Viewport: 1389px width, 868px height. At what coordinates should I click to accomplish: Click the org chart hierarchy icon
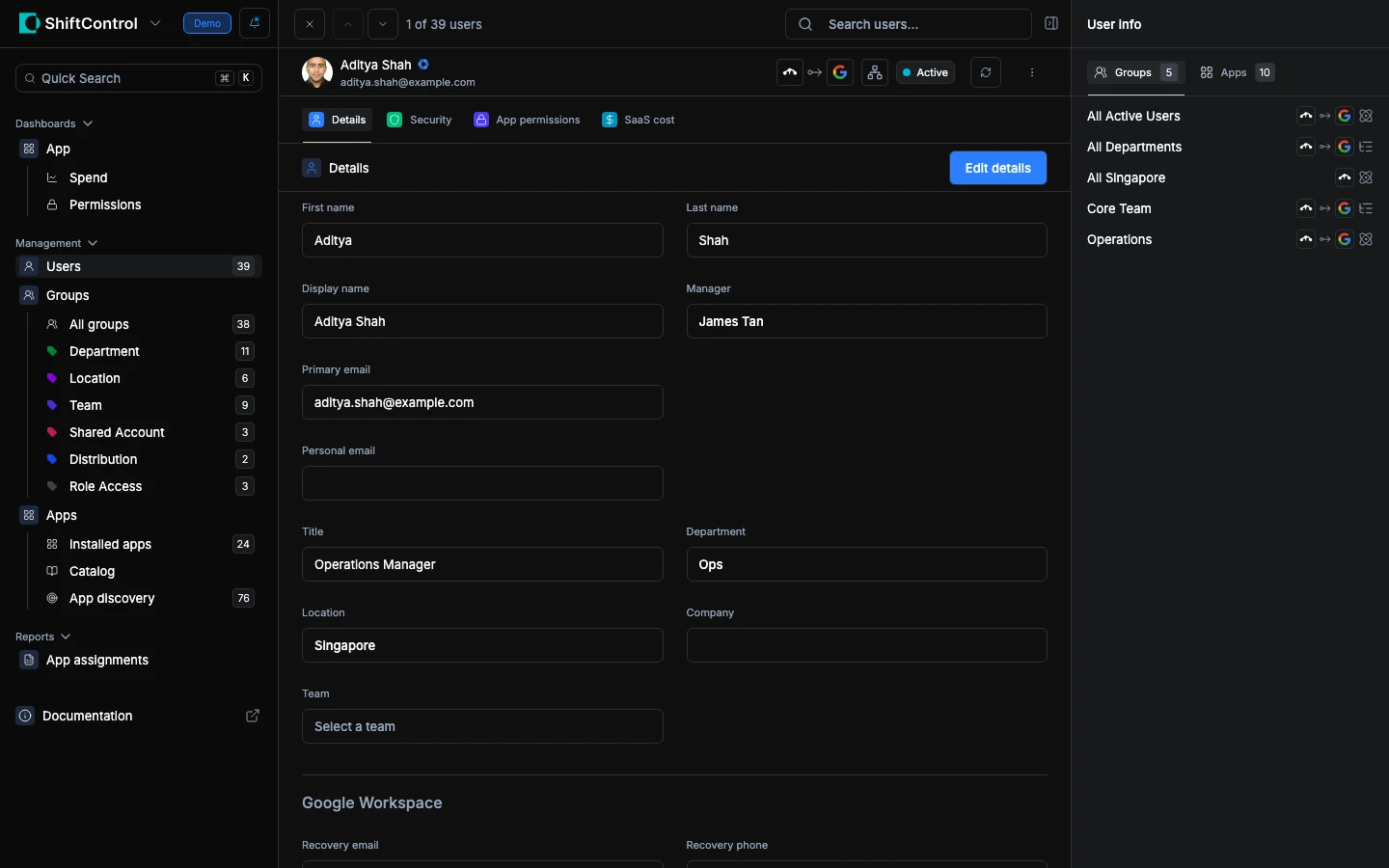[x=875, y=72]
